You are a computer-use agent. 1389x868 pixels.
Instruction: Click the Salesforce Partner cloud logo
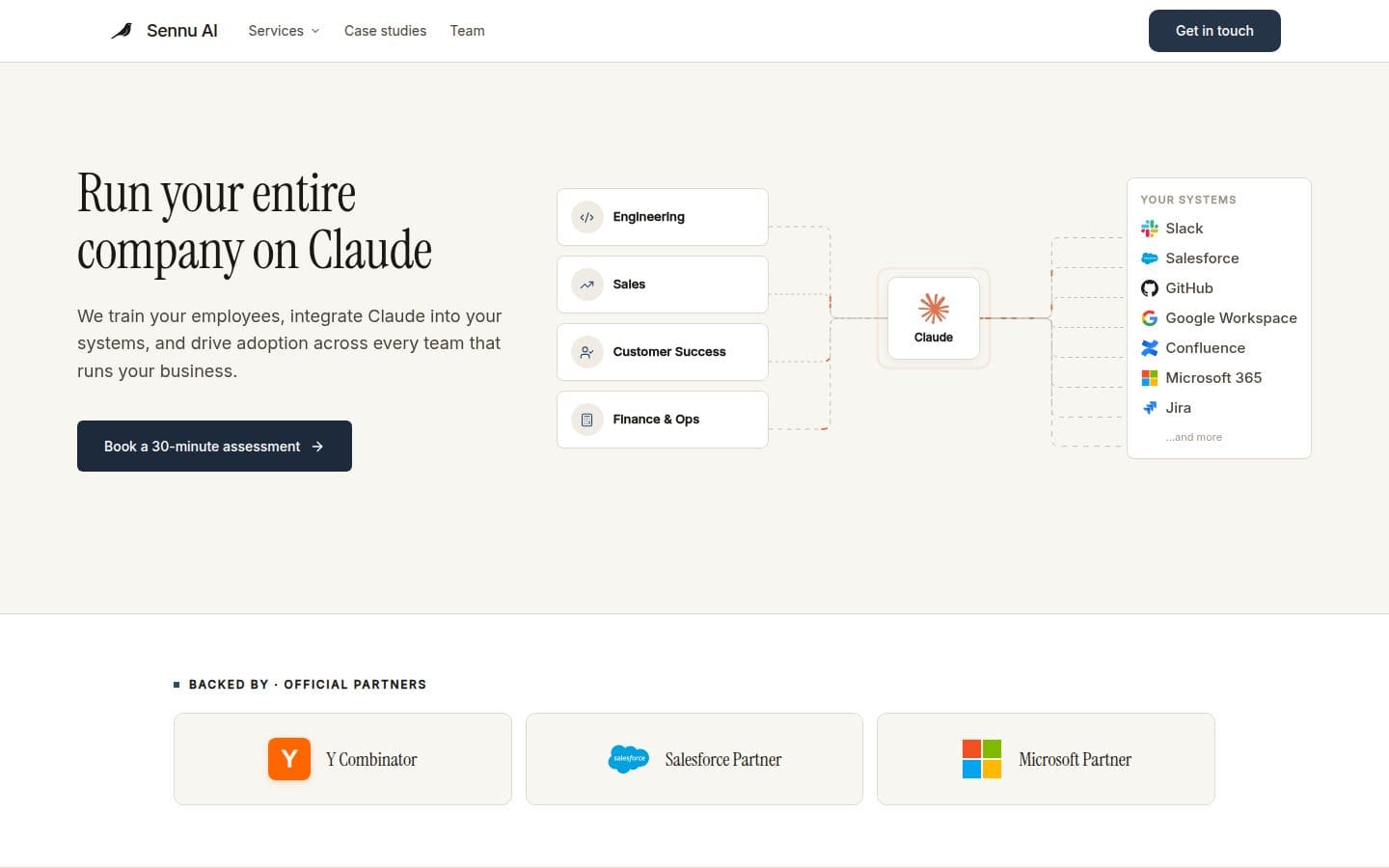[x=629, y=759]
